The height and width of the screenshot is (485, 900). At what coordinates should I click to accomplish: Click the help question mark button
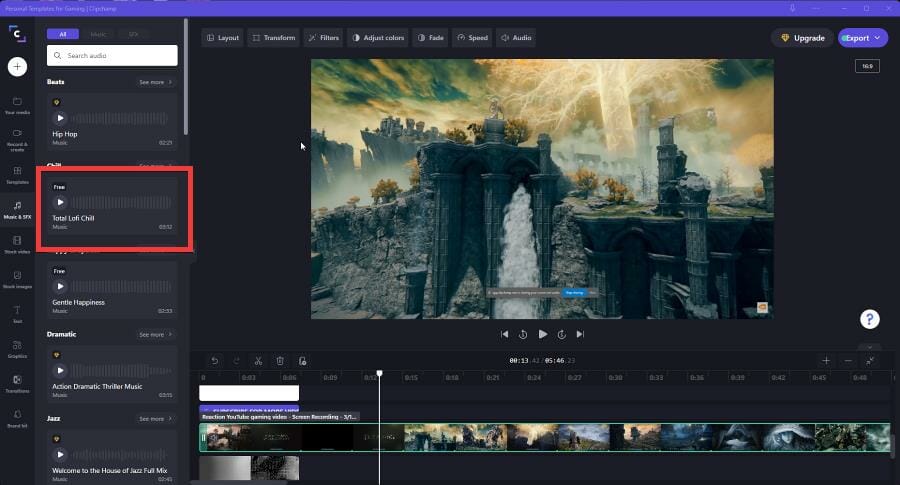(870, 319)
